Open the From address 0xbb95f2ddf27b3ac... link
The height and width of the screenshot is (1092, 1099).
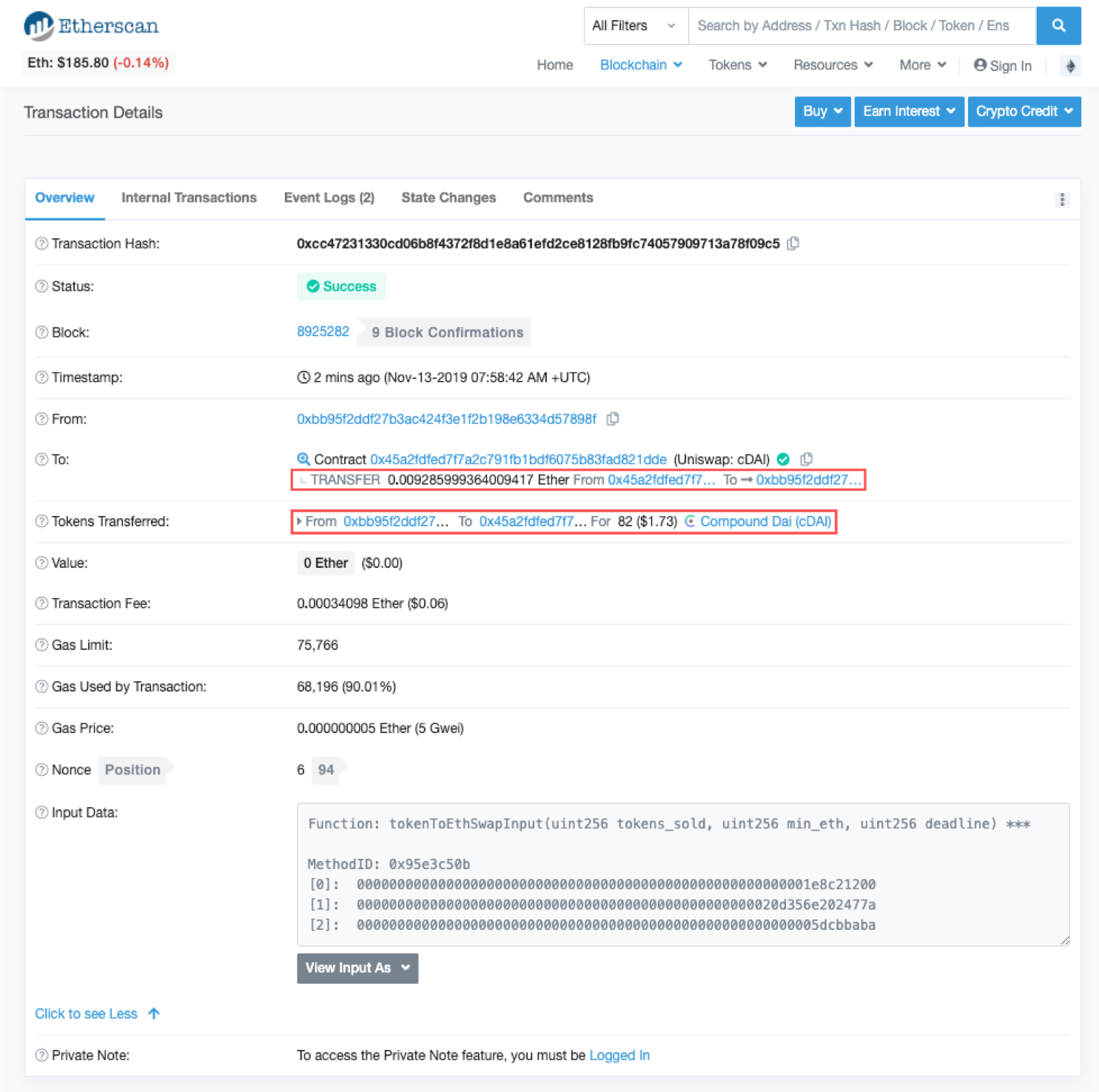[x=446, y=419]
